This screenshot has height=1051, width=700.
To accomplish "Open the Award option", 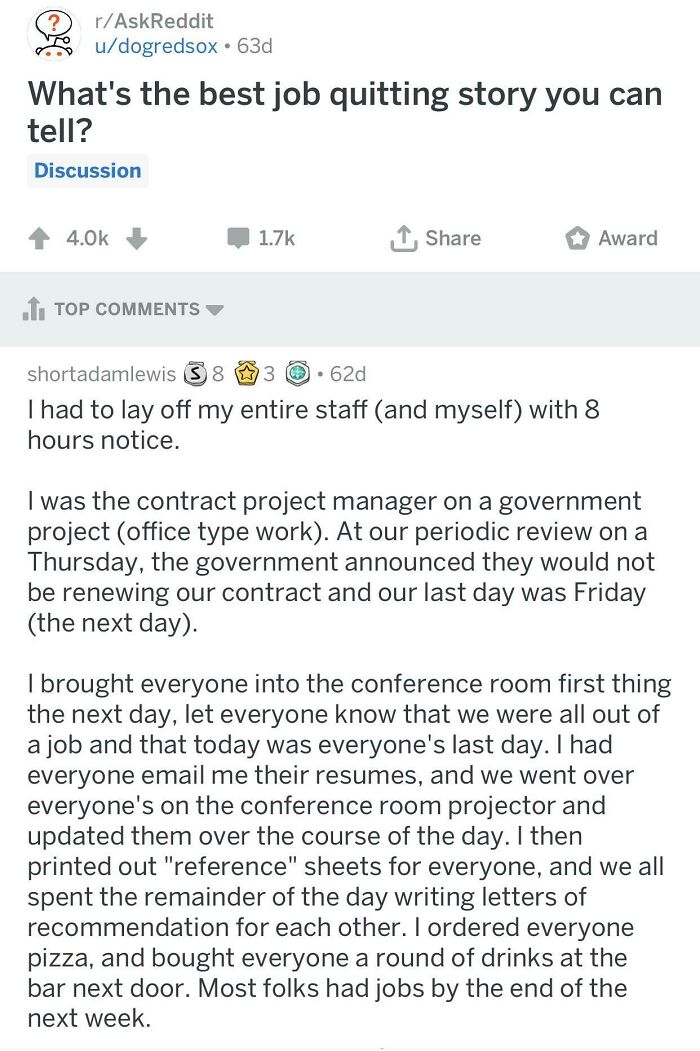I will pos(577,238).
